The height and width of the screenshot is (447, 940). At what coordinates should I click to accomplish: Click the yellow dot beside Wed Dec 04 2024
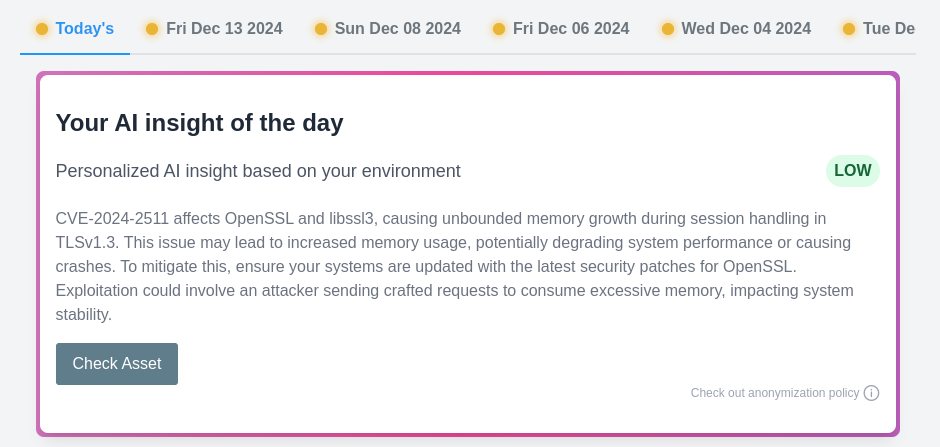[668, 29]
